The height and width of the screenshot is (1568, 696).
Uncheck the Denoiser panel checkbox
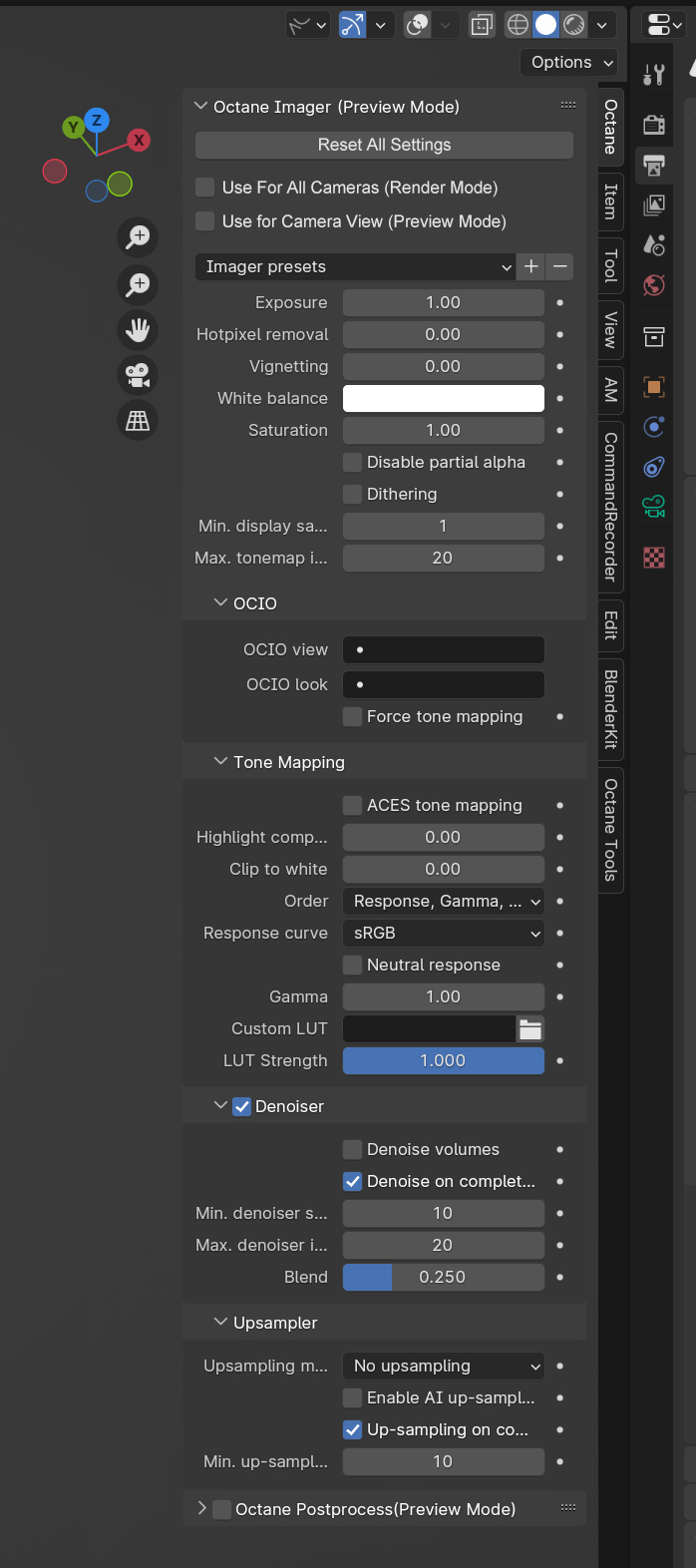[x=242, y=1107]
